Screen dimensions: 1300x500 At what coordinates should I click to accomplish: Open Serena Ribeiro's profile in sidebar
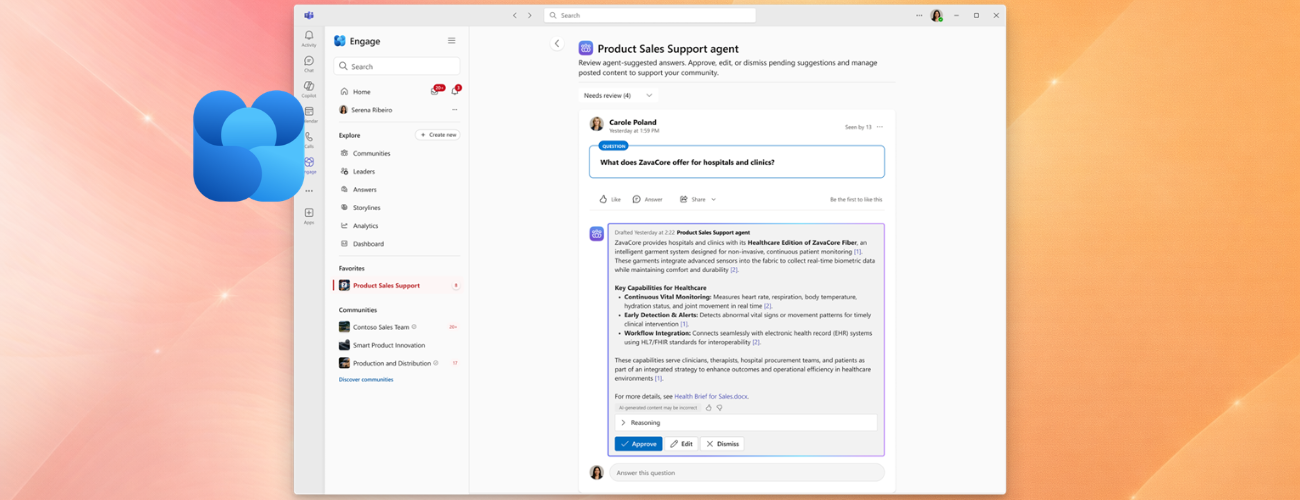pyautogui.click(x=366, y=110)
